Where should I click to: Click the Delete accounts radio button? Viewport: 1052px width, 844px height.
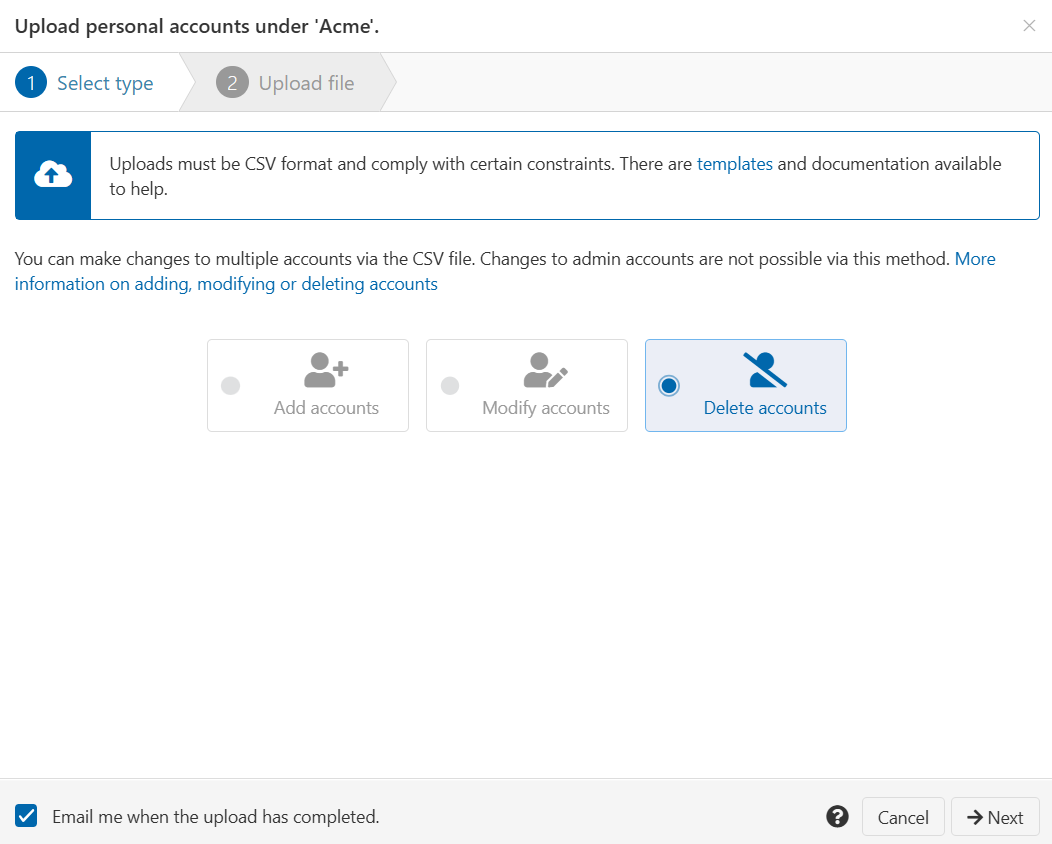[669, 385]
